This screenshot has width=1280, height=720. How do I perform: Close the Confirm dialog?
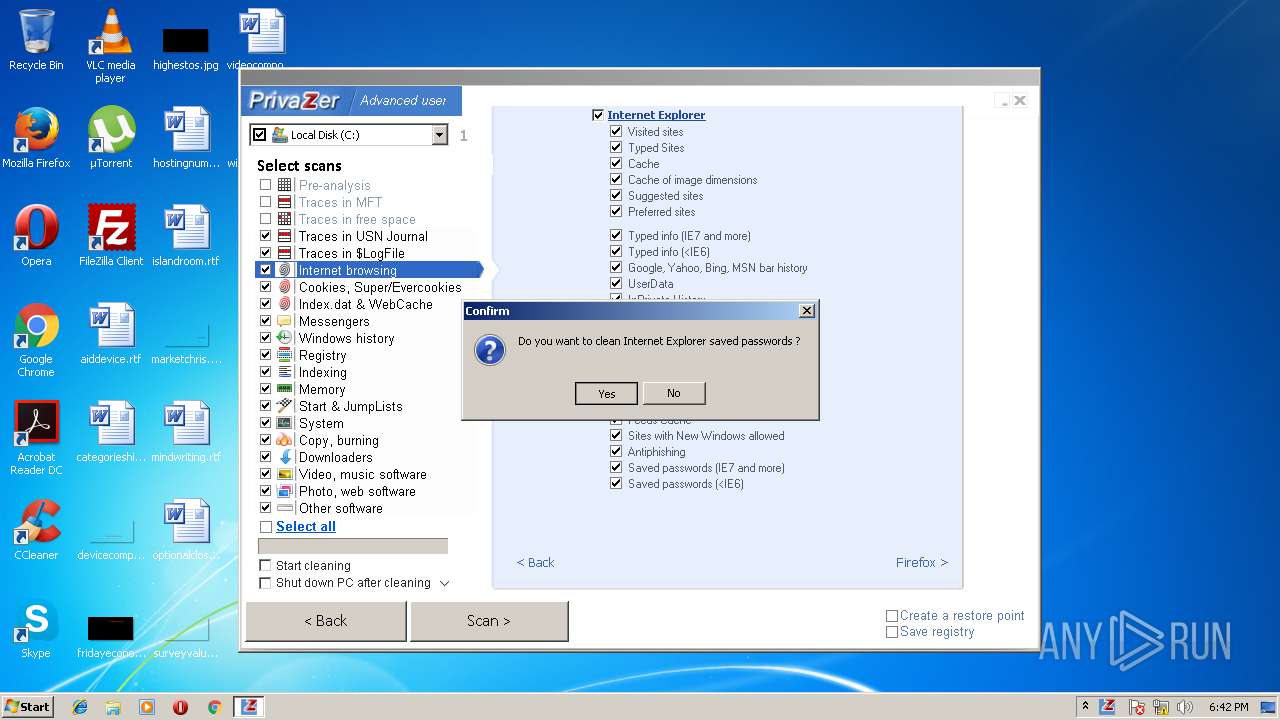807,311
